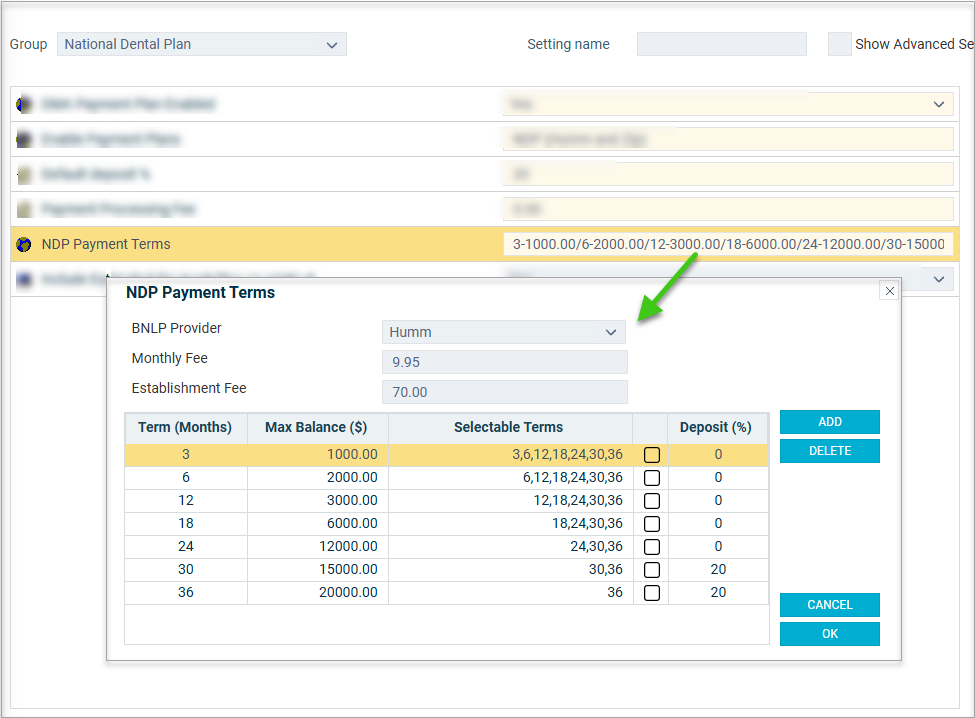Select the Selectable Terms column header
975x718 pixels.
point(510,428)
